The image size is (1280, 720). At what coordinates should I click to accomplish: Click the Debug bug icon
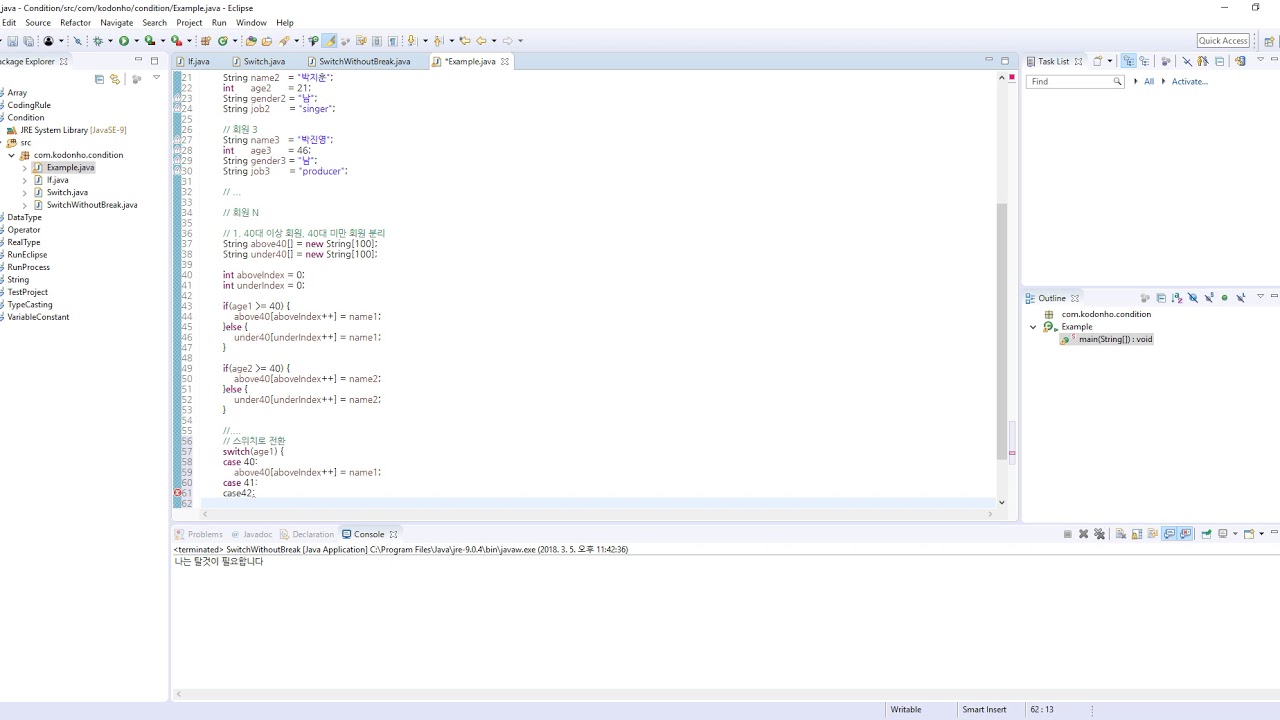point(98,41)
